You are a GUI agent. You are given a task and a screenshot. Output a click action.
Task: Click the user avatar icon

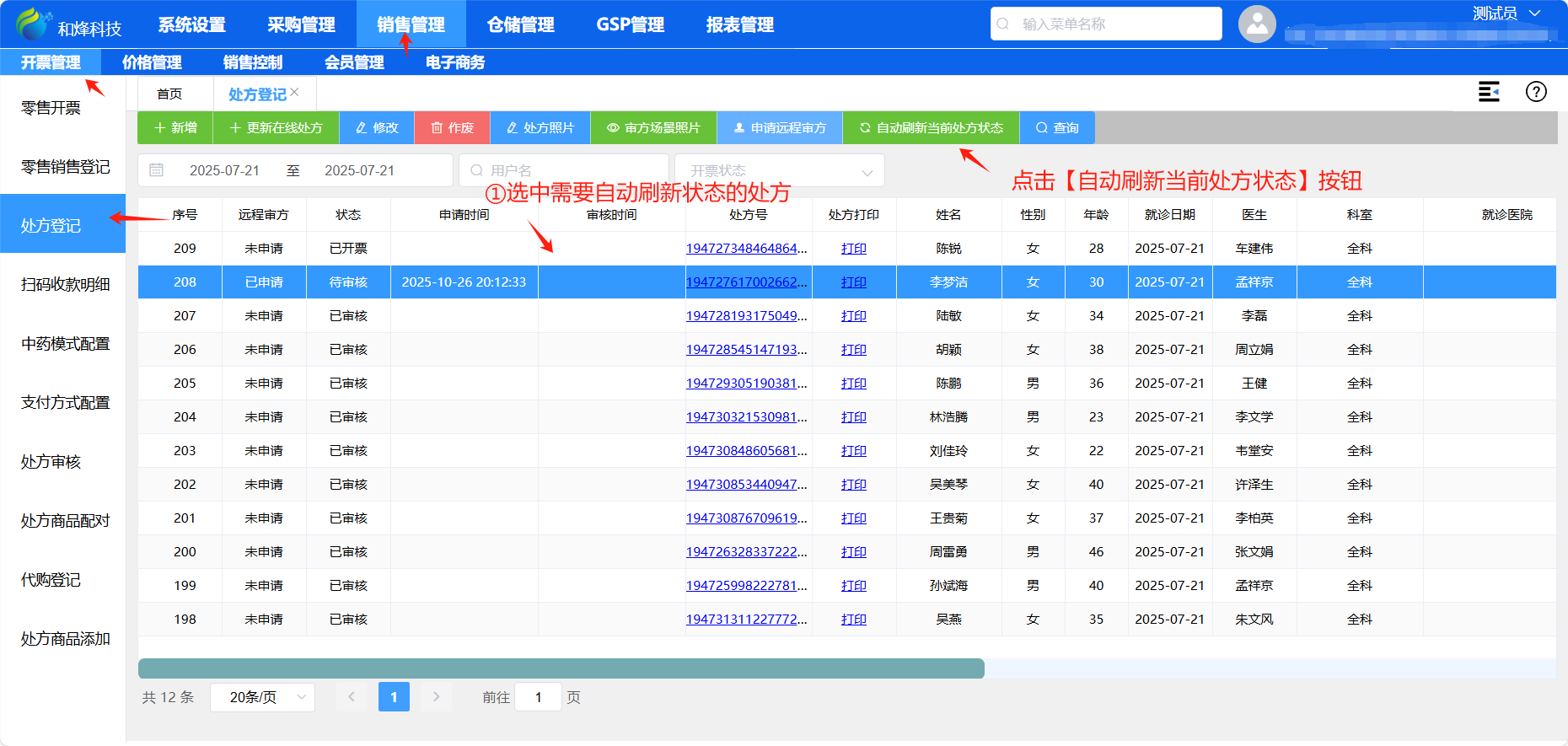tap(1256, 24)
